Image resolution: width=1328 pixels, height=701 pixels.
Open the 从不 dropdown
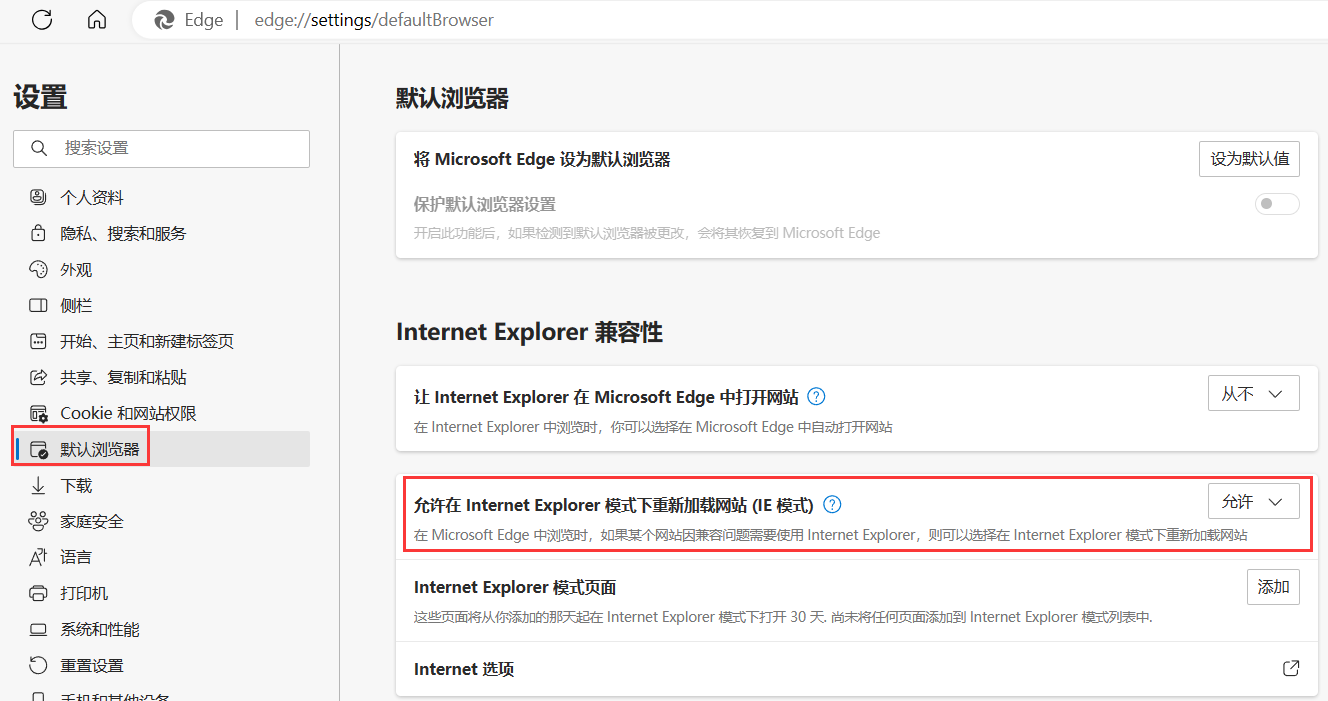coord(1253,393)
